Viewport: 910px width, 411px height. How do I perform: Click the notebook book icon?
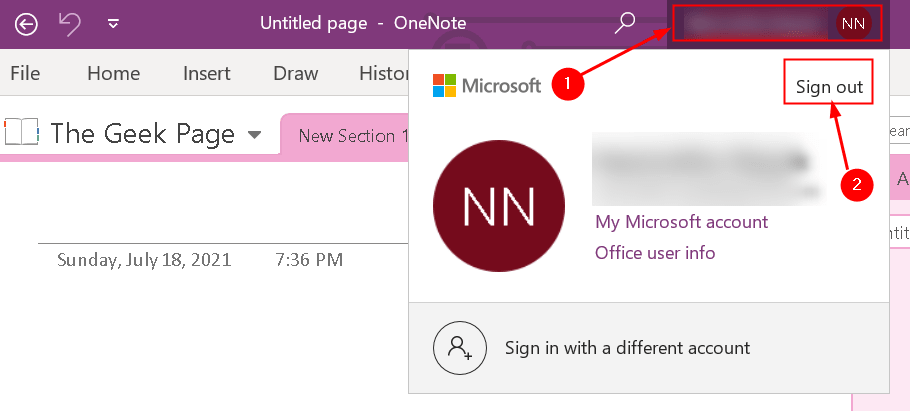(20, 132)
